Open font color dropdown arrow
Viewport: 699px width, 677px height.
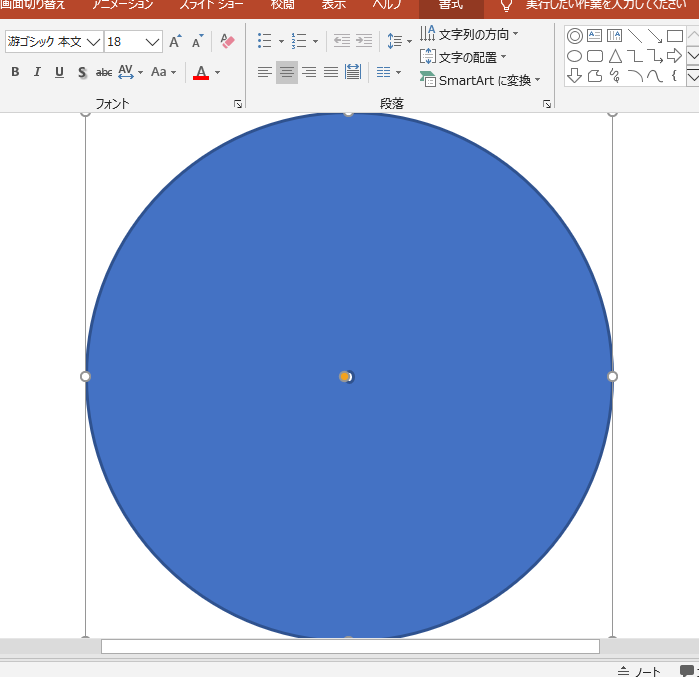pyautogui.click(x=218, y=72)
